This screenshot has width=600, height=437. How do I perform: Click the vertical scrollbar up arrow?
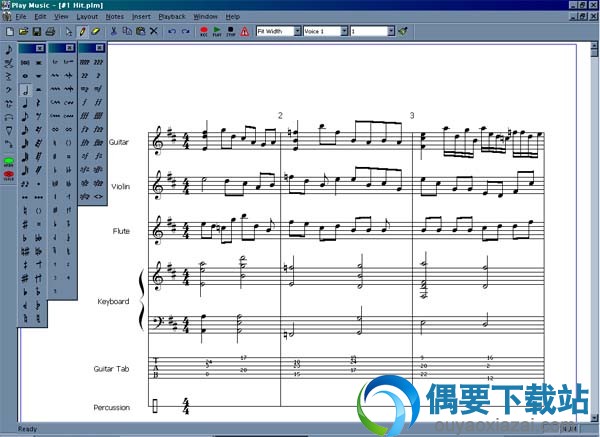[594, 46]
